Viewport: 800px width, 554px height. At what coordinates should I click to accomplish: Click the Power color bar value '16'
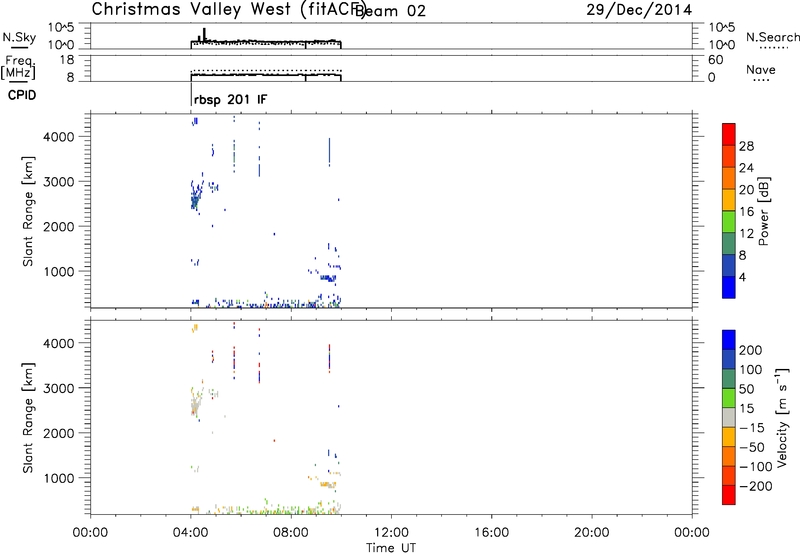pyautogui.click(x=746, y=212)
